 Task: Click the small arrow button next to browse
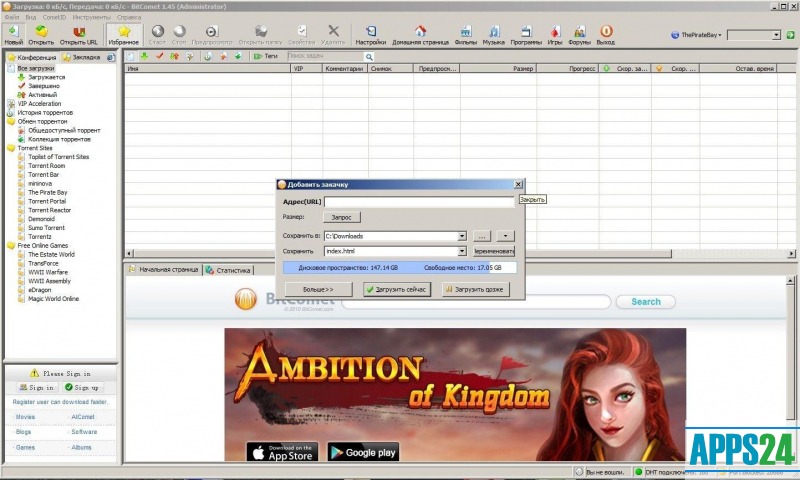(505, 236)
